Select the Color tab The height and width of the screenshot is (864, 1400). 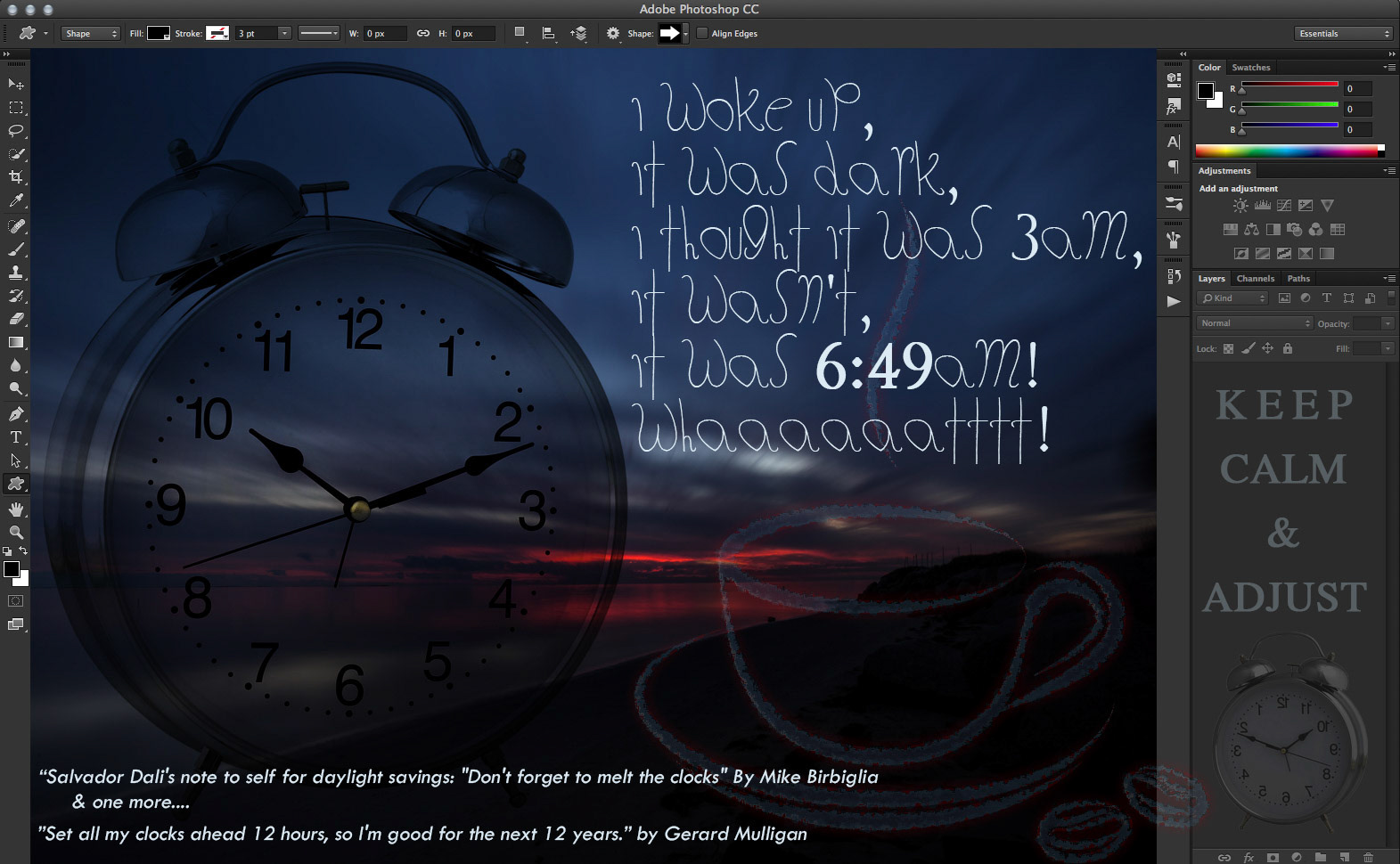1209,68
